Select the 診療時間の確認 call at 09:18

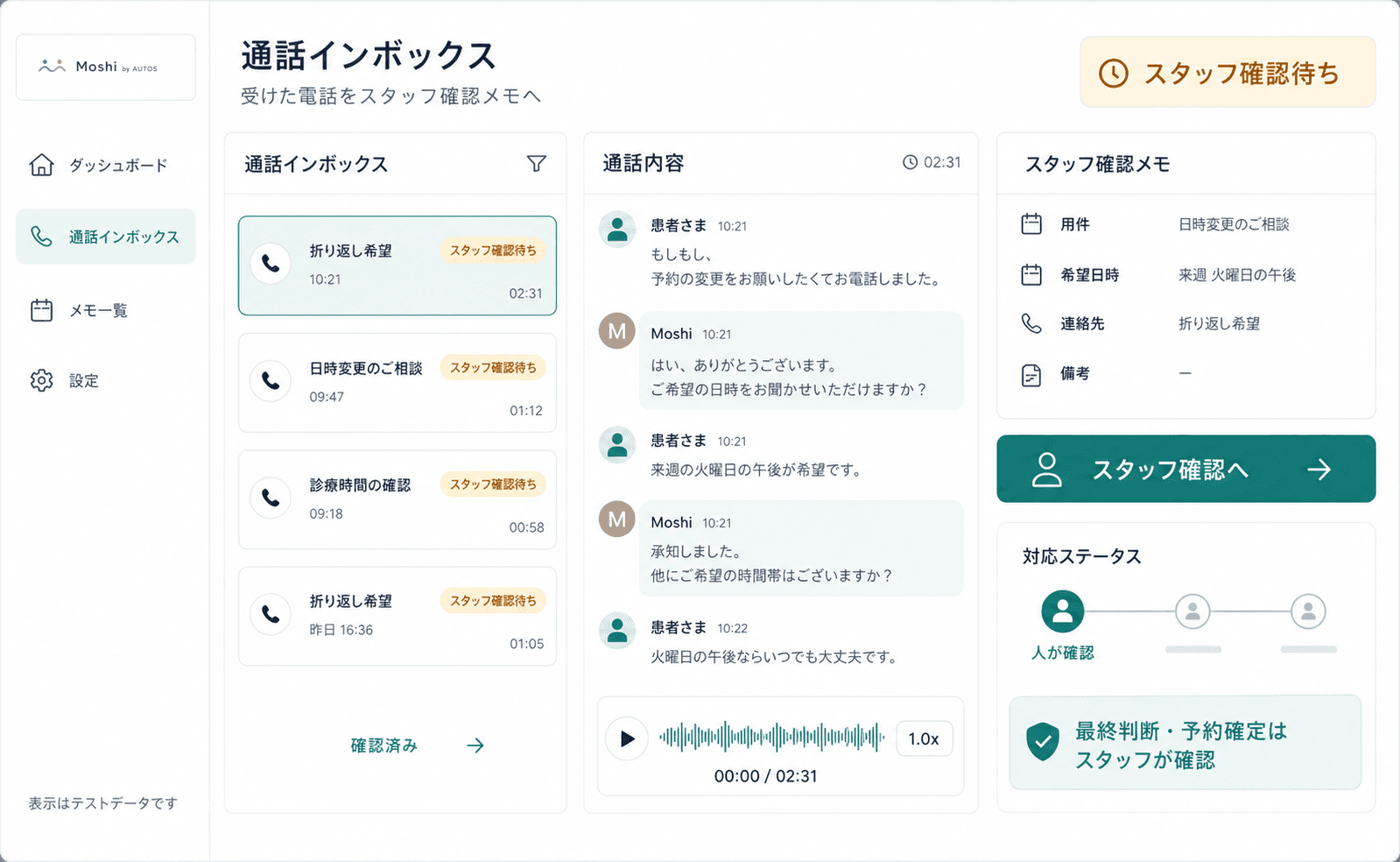point(397,499)
